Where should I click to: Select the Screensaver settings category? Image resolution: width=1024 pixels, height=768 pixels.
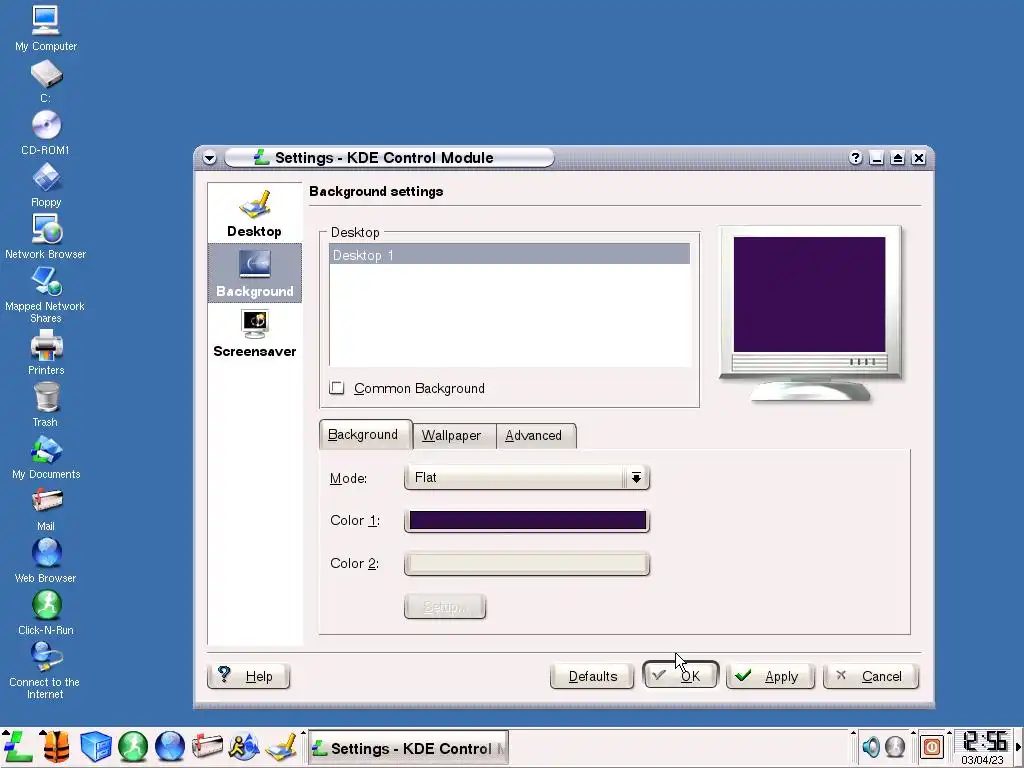255,333
